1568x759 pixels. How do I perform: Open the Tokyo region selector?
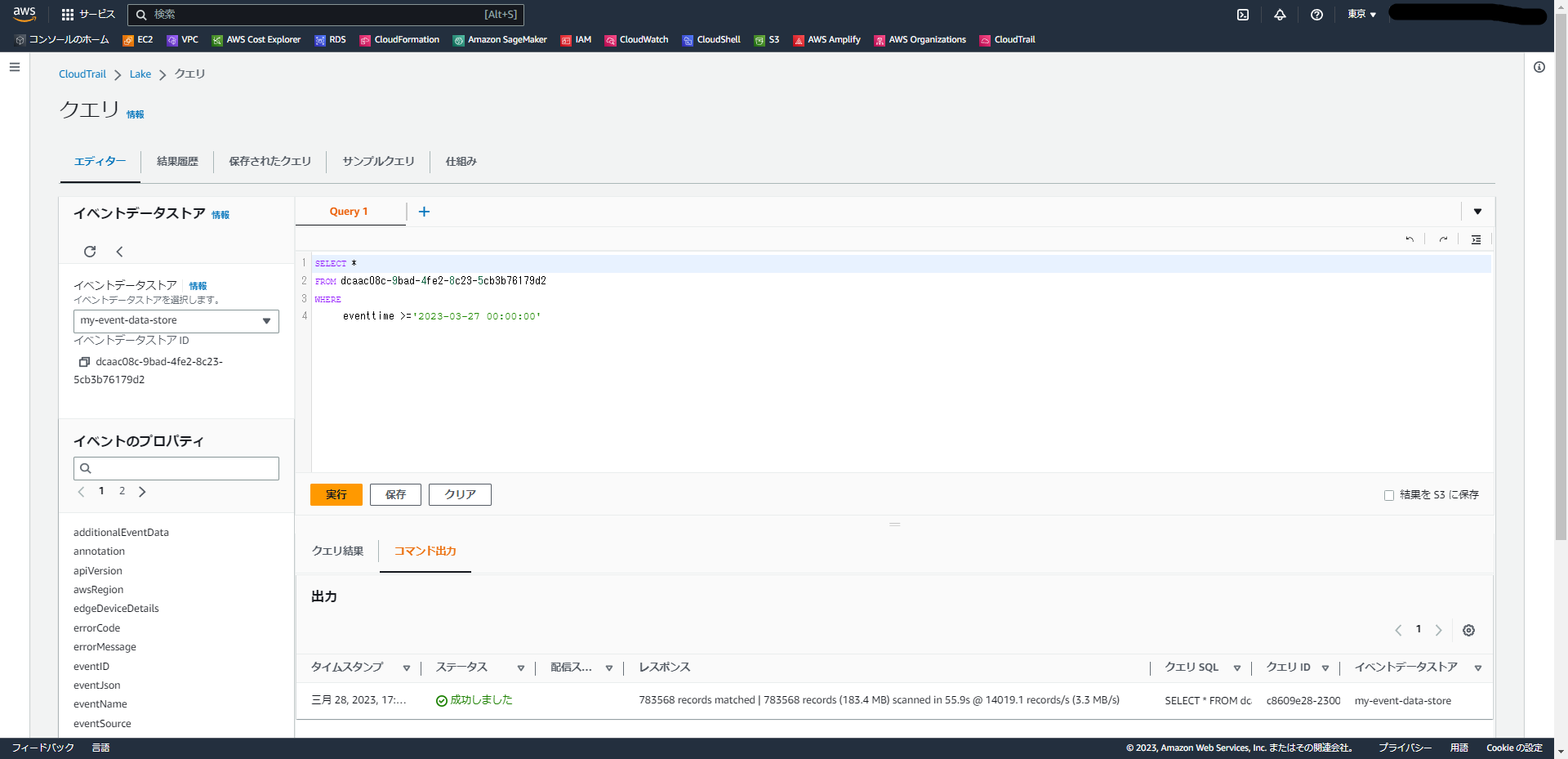click(1361, 14)
